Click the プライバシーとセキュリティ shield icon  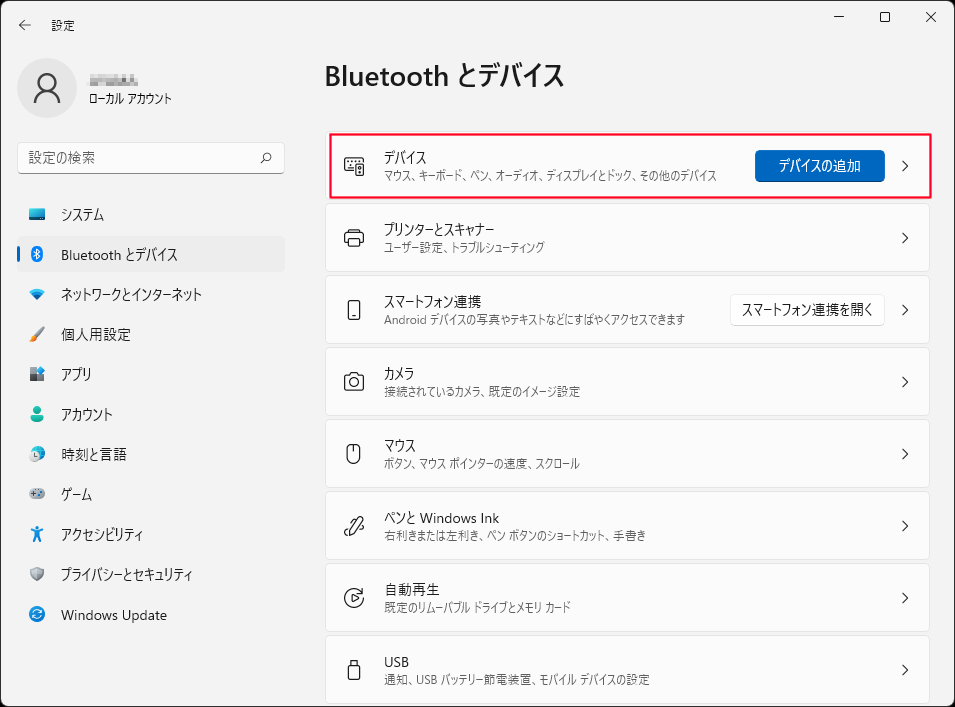point(37,574)
